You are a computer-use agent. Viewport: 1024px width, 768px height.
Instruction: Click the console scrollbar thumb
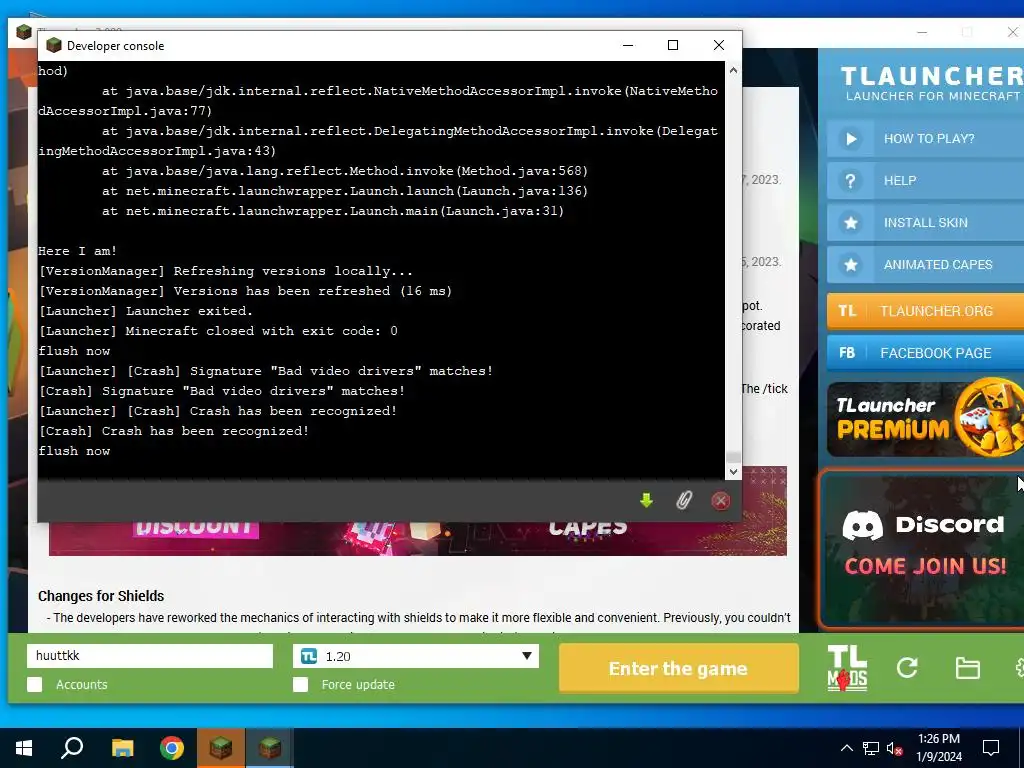(x=733, y=457)
